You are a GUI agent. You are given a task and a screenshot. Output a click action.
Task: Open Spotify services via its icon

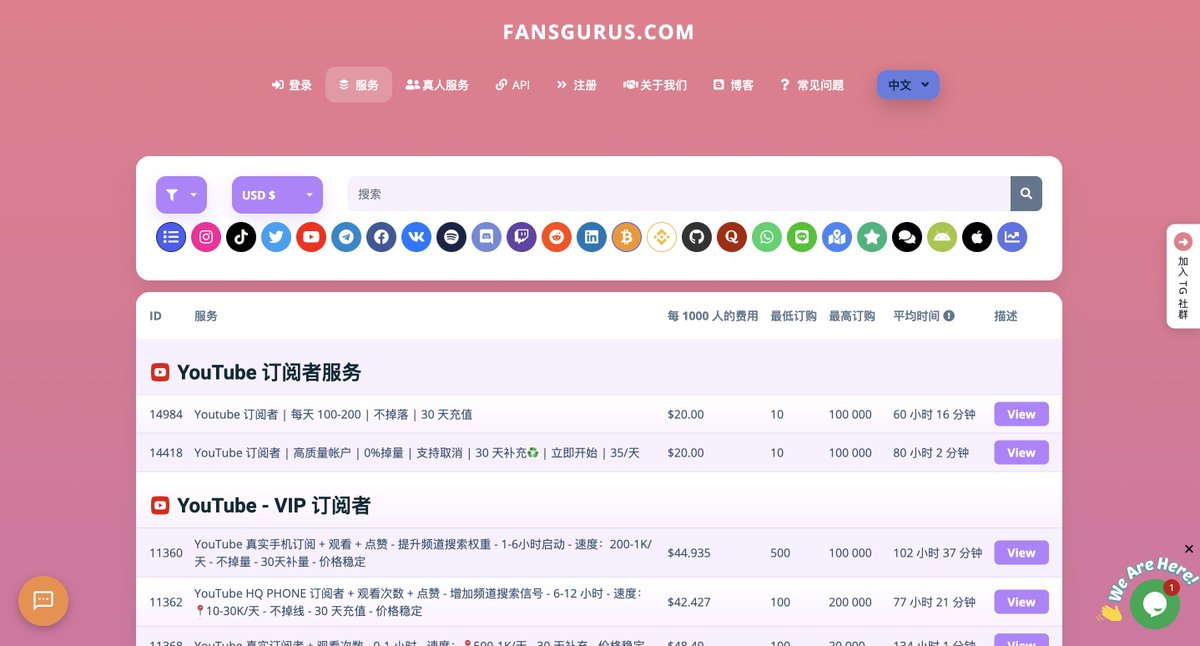451,237
